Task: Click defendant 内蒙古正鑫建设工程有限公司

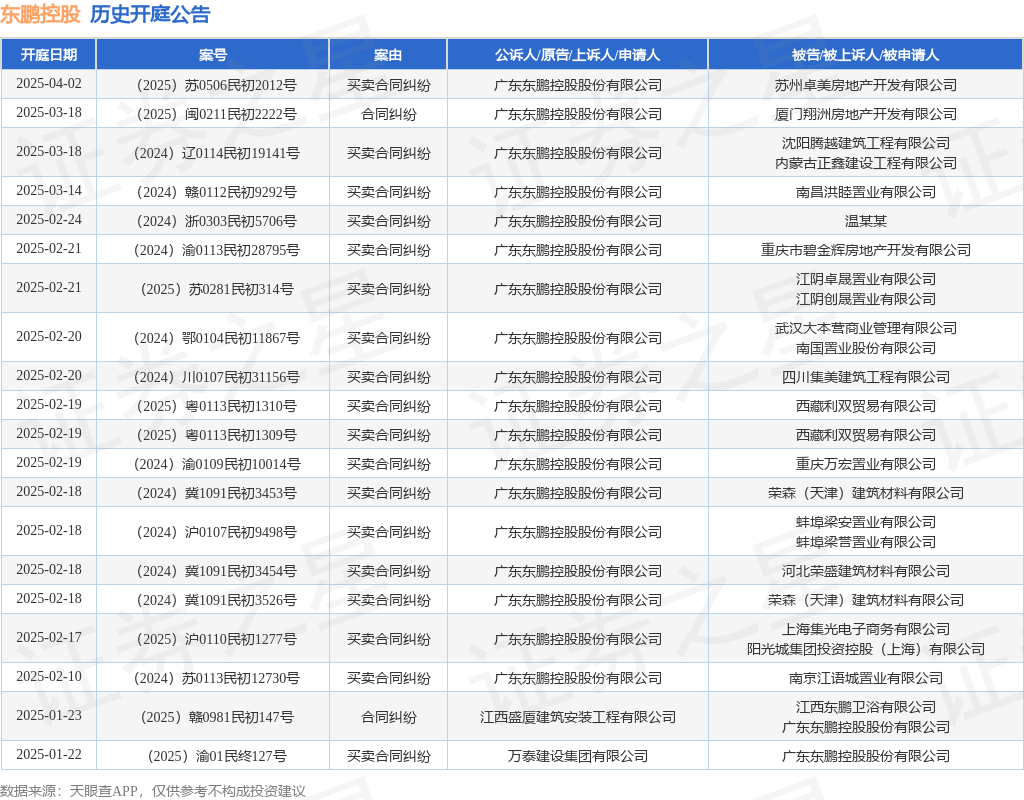Action: click(865, 163)
